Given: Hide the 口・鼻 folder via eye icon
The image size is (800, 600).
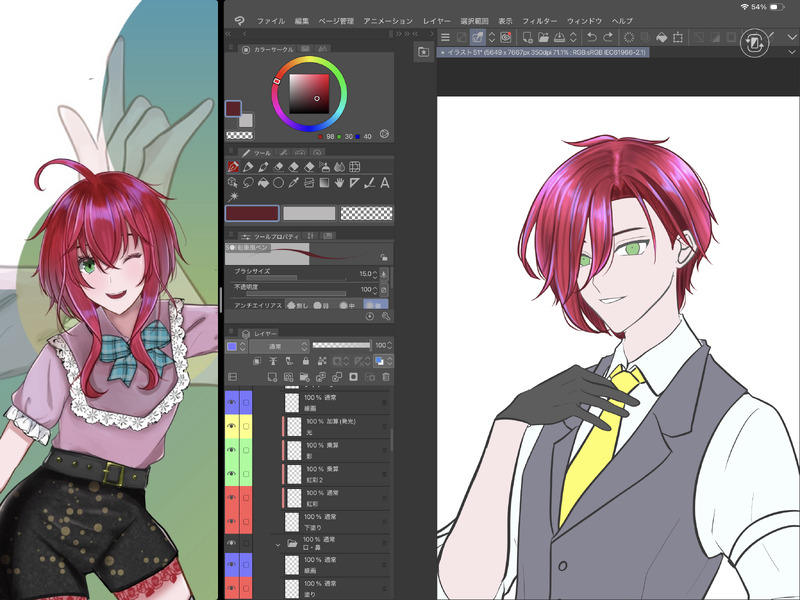Looking at the screenshot, I should (x=232, y=544).
